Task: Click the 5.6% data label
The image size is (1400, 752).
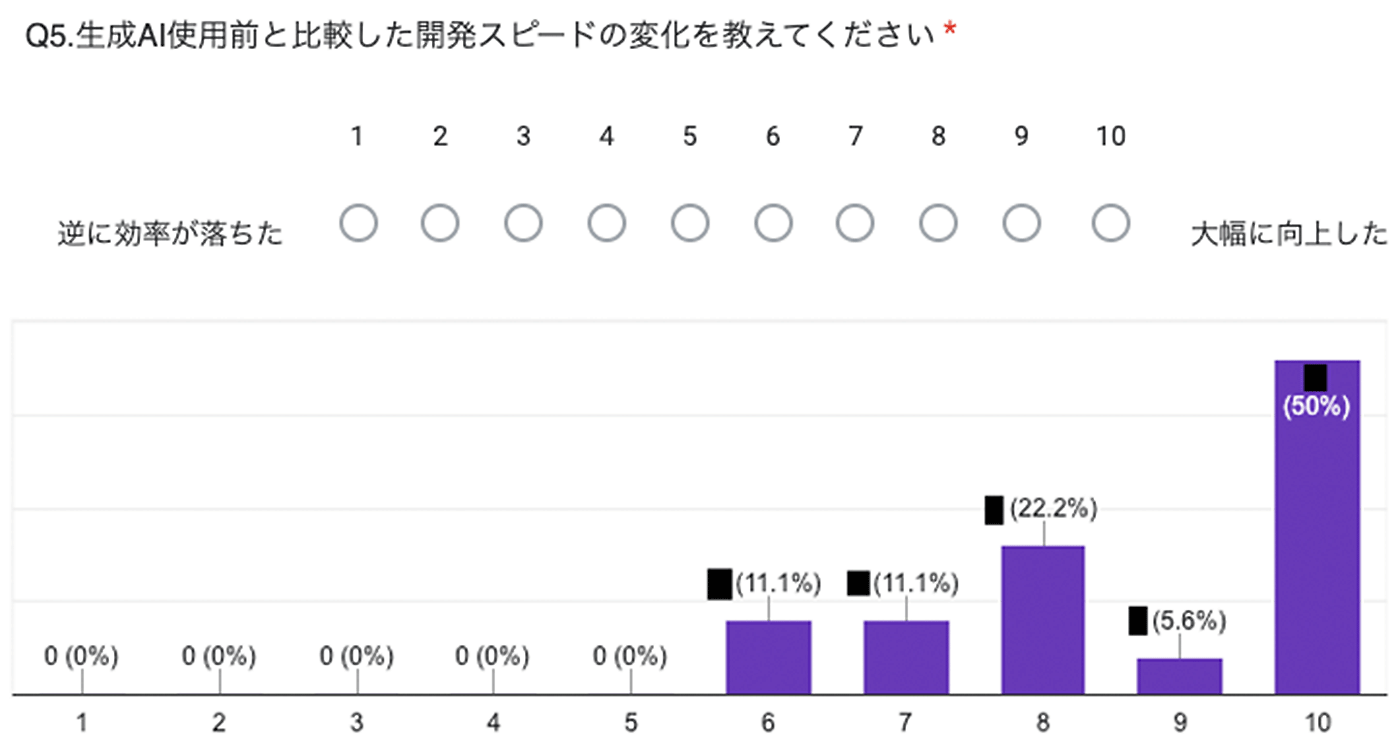Action: (1189, 621)
